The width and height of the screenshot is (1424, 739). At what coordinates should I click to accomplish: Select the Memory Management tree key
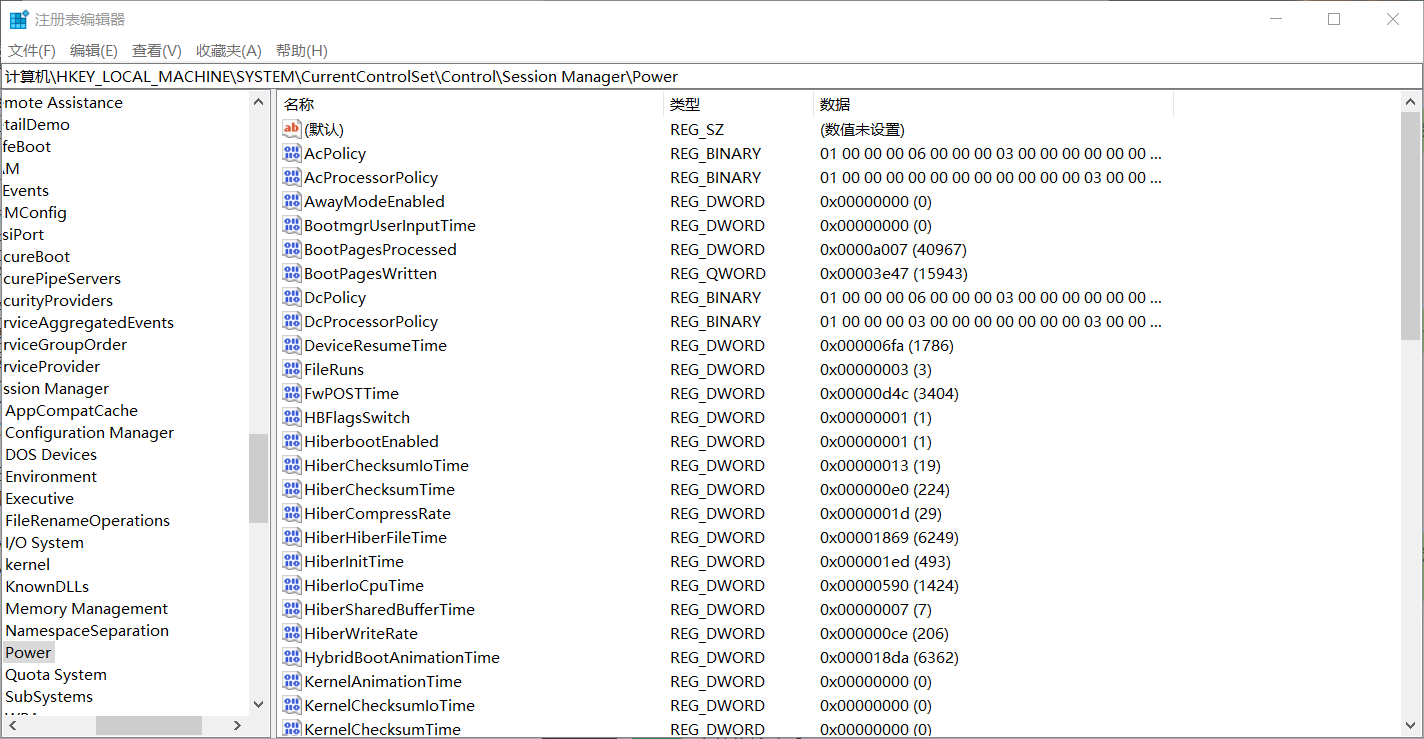[87, 608]
